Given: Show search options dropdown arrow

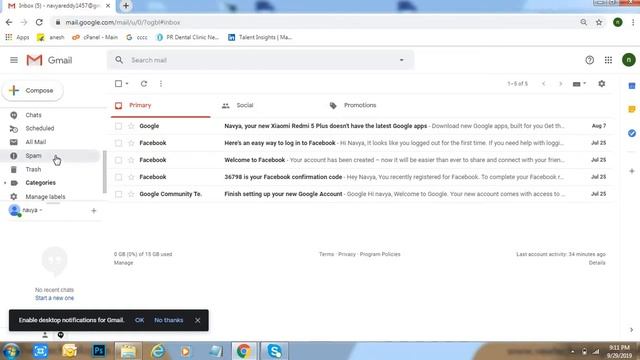Looking at the screenshot, I should (402, 60).
